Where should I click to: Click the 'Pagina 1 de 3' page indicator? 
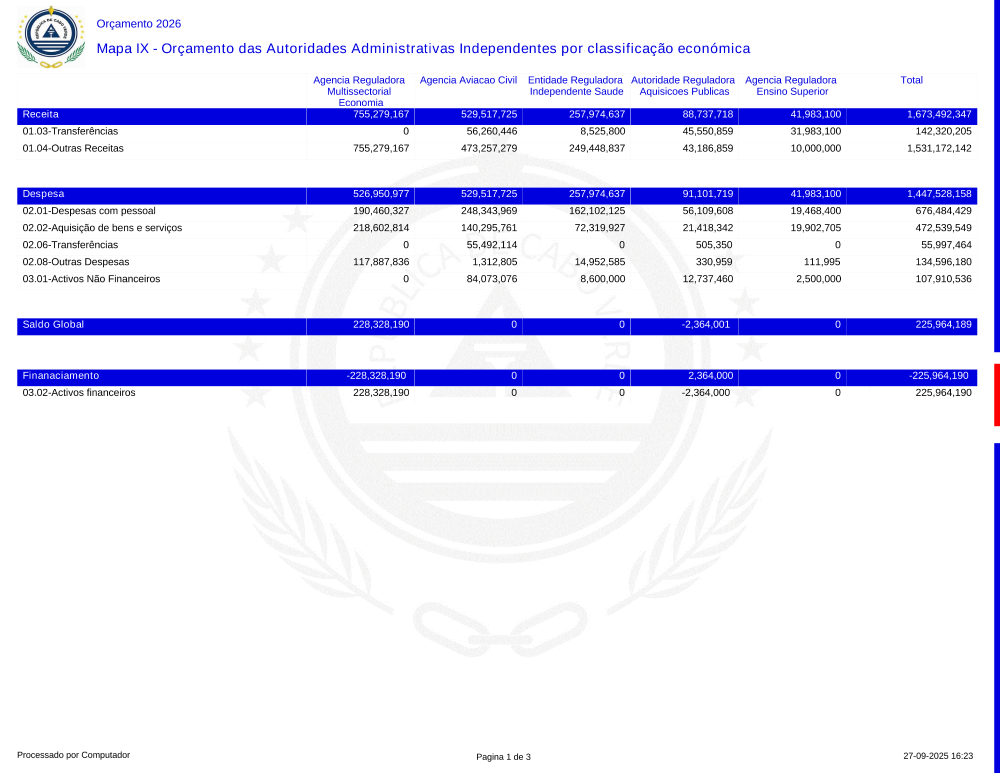[503, 757]
